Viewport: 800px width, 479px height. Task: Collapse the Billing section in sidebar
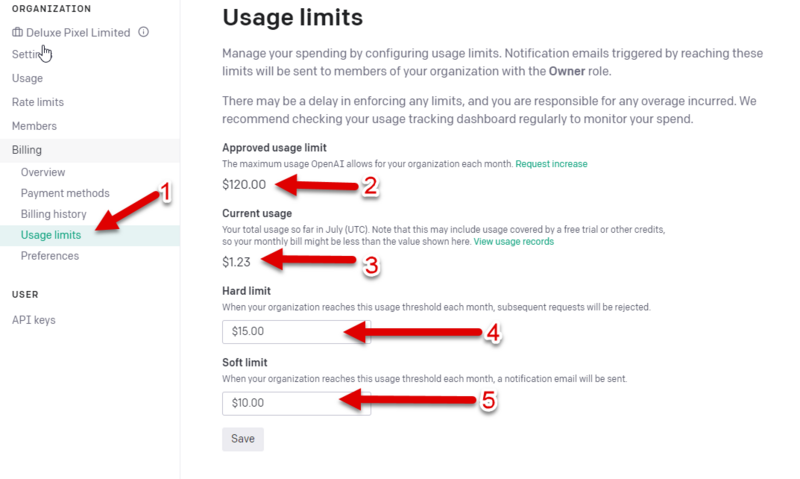pos(27,150)
